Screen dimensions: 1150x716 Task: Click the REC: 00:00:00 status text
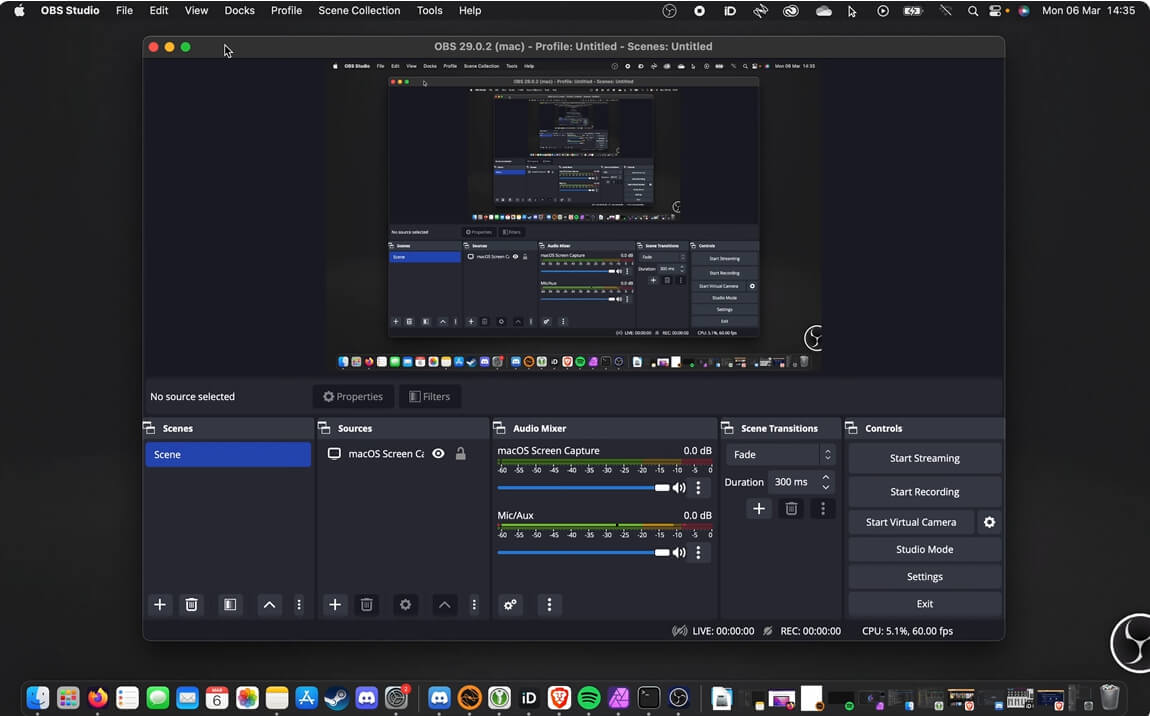[x=810, y=631]
